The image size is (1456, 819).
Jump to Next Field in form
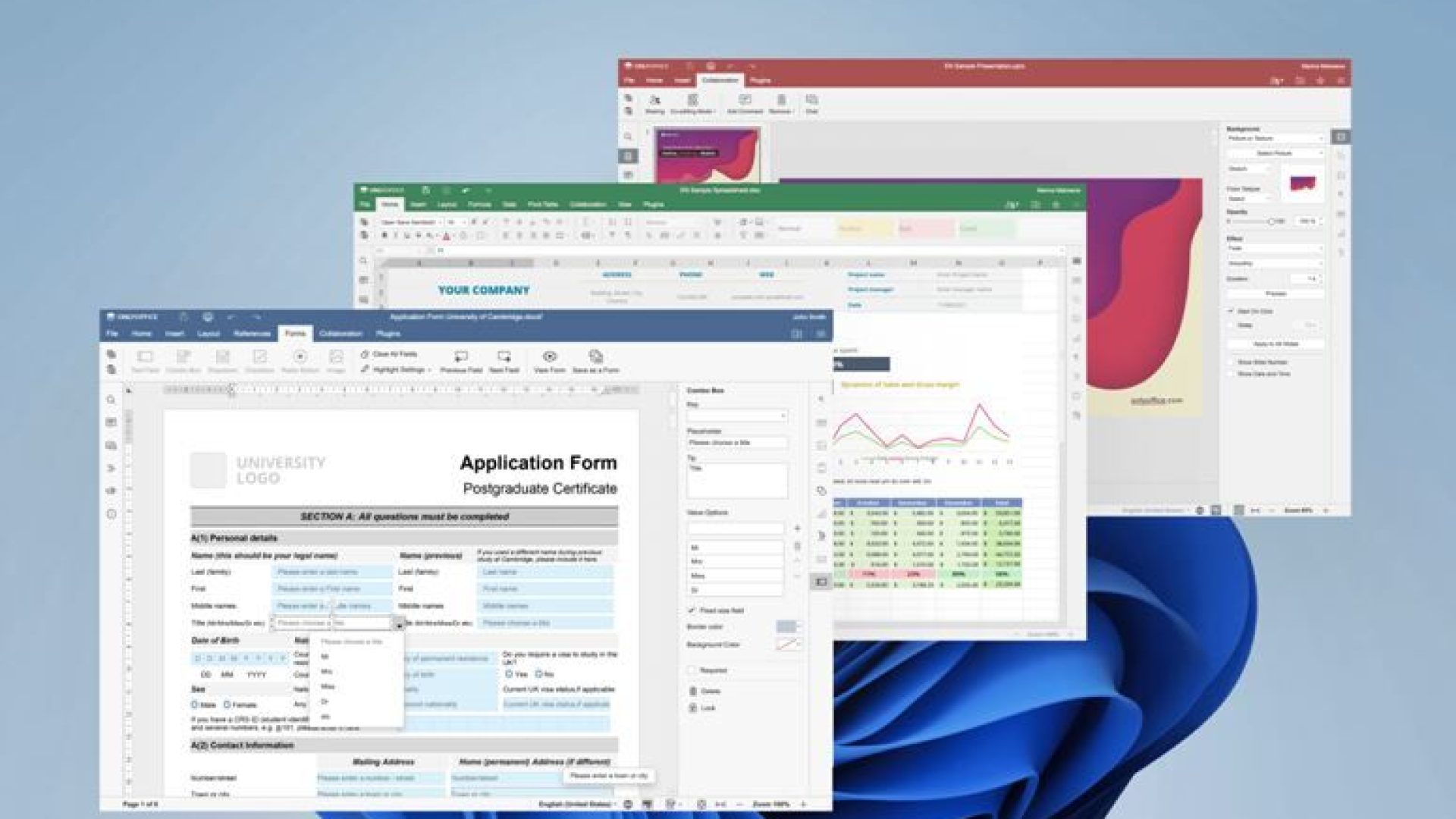tap(504, 356)
